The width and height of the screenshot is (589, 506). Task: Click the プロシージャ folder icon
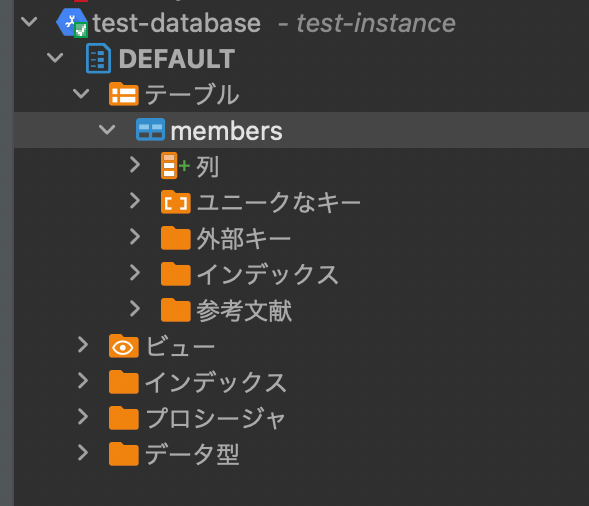point(124,418)
